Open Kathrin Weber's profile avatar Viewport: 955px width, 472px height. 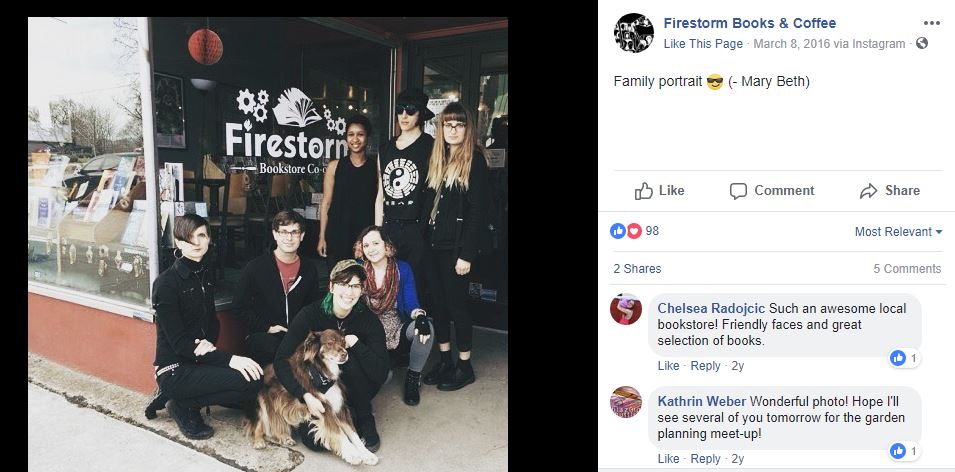(x=626, y=402)
